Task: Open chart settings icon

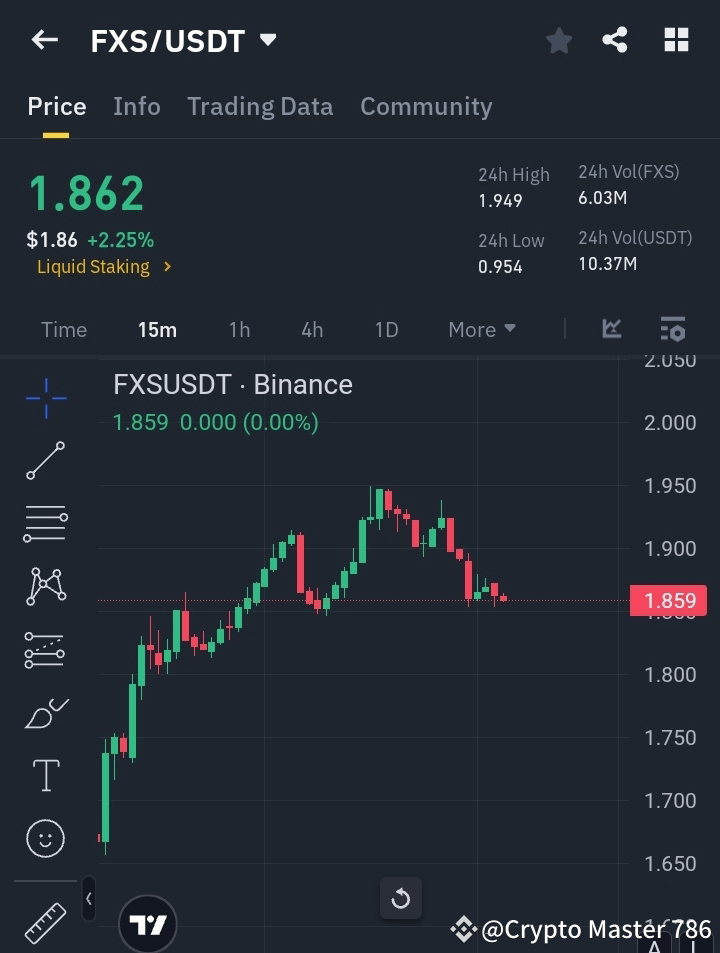Action: pos(672,329)
